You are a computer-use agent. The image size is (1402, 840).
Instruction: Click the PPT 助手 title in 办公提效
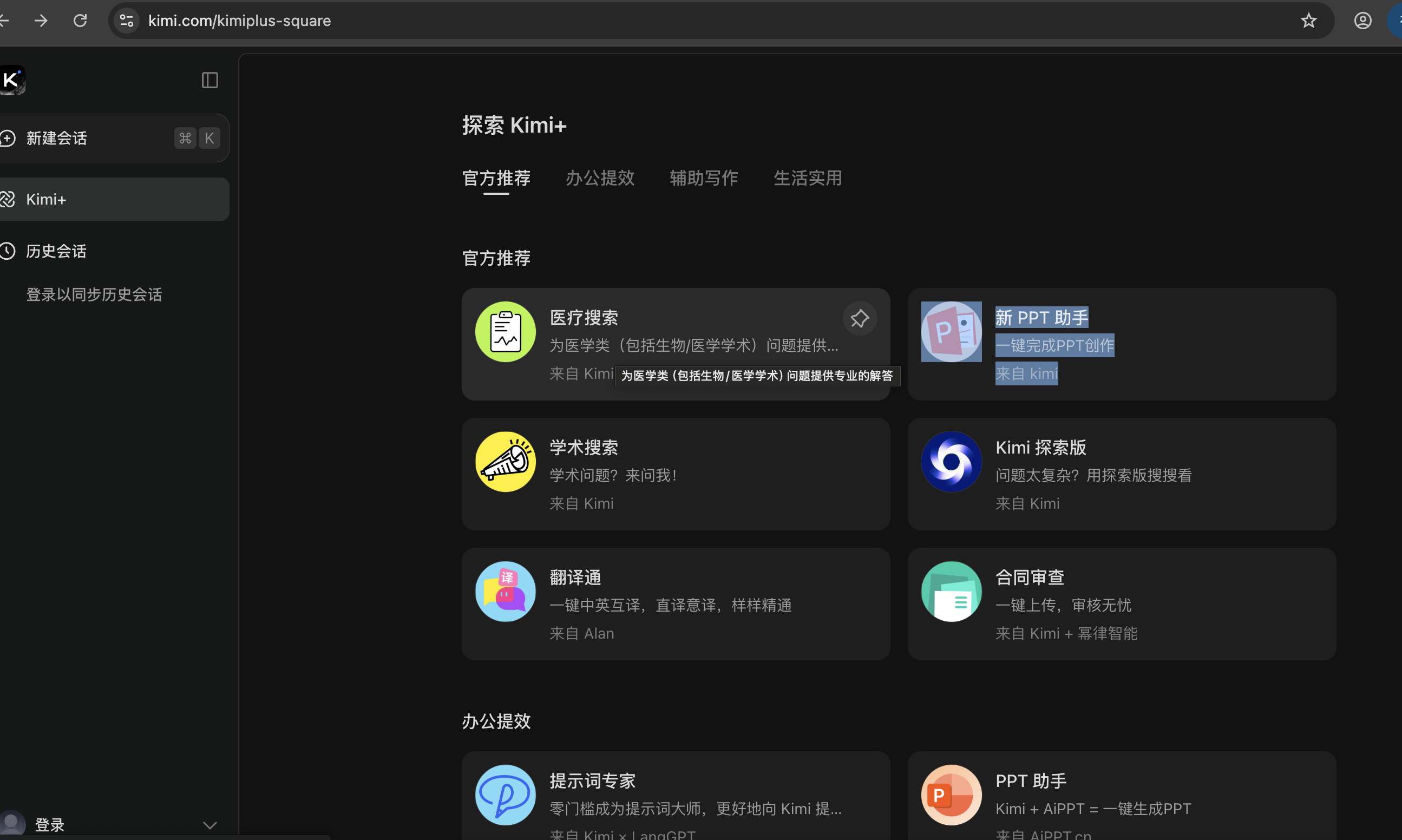click(1031, 781)
